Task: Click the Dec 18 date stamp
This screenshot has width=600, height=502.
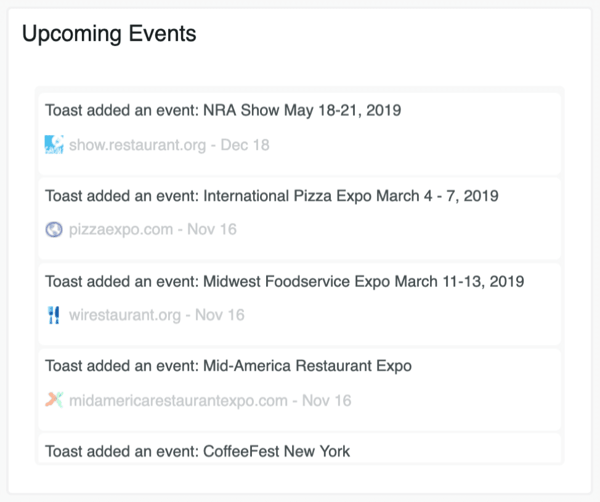Action: pos(246,145)
